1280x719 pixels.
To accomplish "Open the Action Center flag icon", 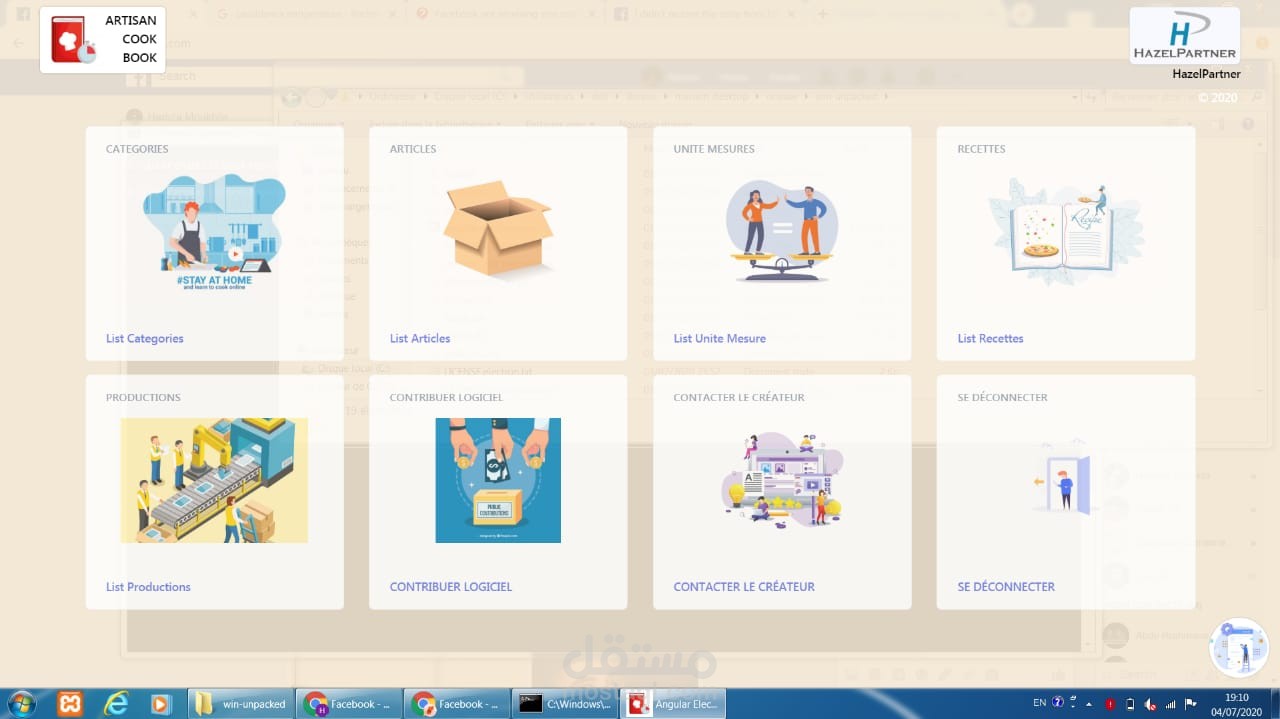I will coord(1190,704).
